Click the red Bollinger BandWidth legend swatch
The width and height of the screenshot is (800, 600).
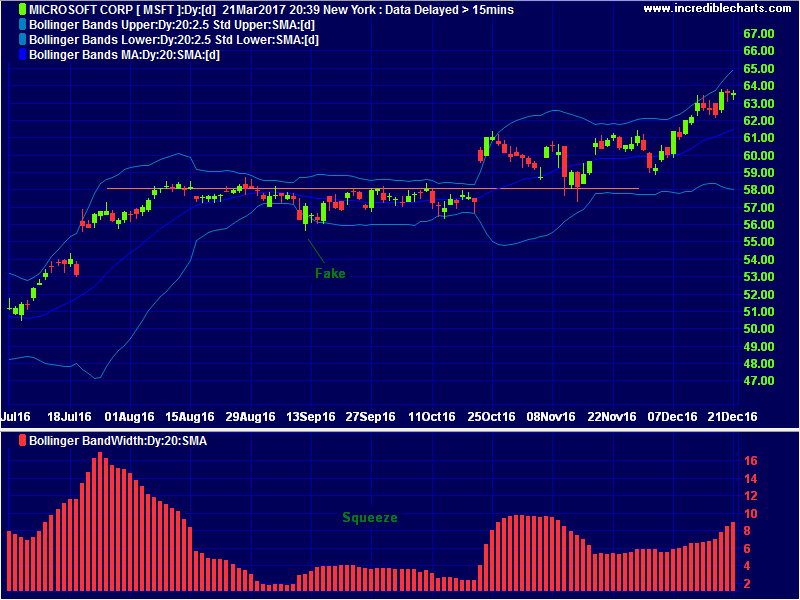[x=22, y=441]
